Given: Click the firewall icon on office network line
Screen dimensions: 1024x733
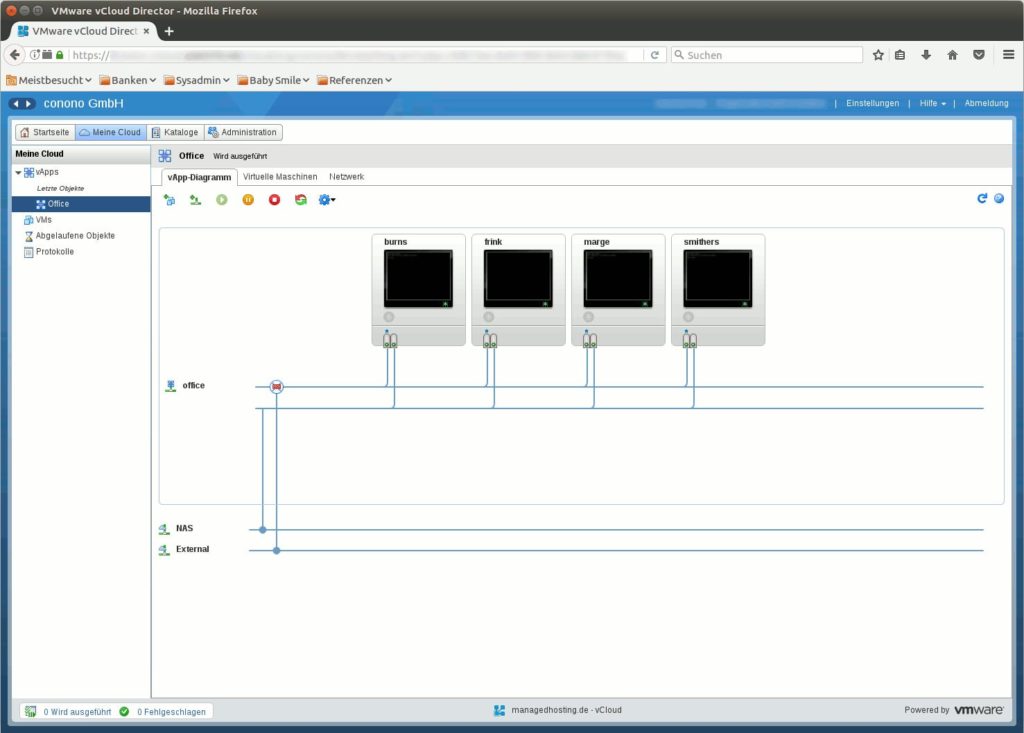Looking at the screenshot, I should click(x=276, y=387).
